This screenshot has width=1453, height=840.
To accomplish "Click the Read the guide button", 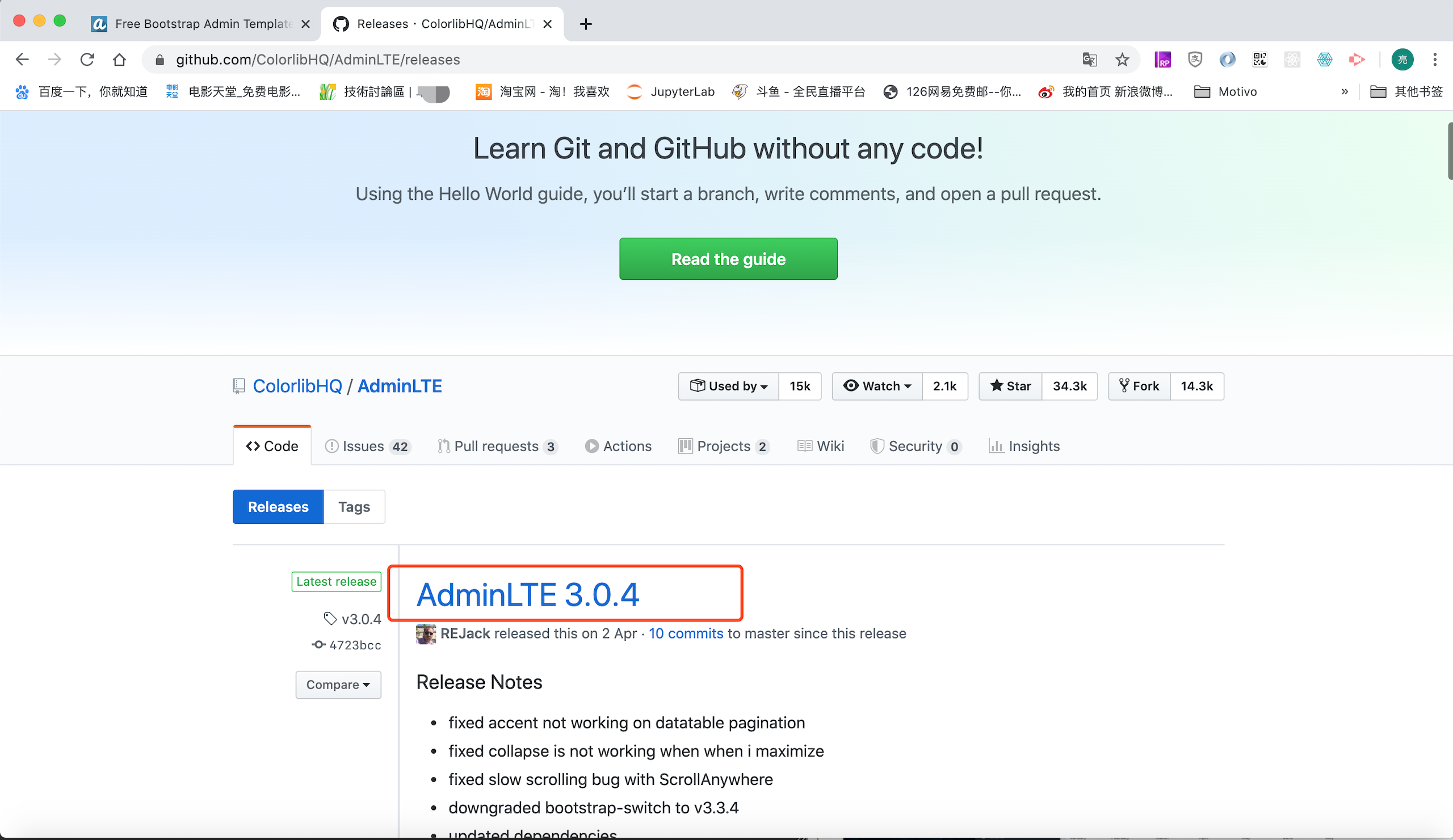I will pos(728,259).
